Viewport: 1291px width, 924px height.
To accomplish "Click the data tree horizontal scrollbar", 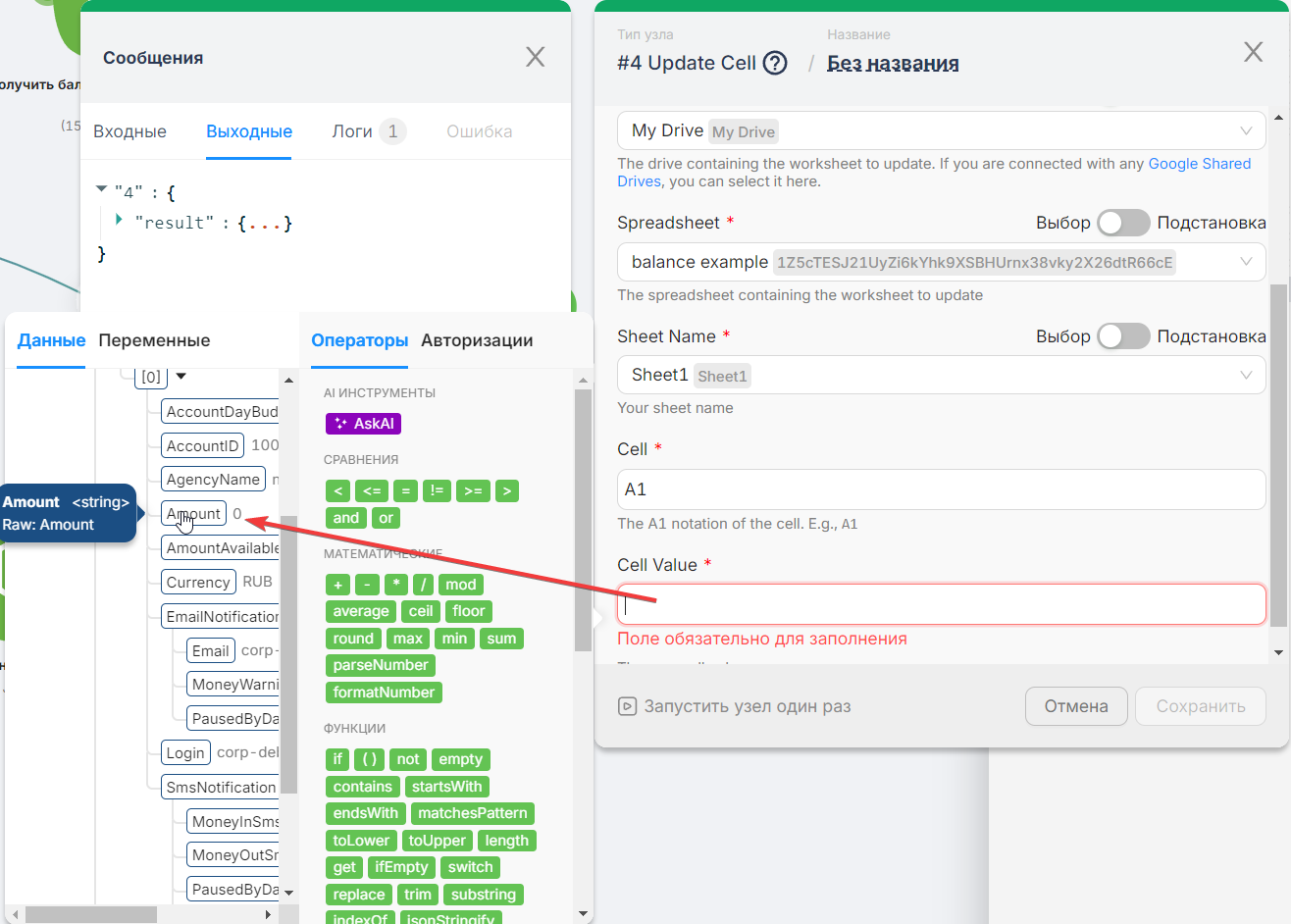I will (91, 914).
